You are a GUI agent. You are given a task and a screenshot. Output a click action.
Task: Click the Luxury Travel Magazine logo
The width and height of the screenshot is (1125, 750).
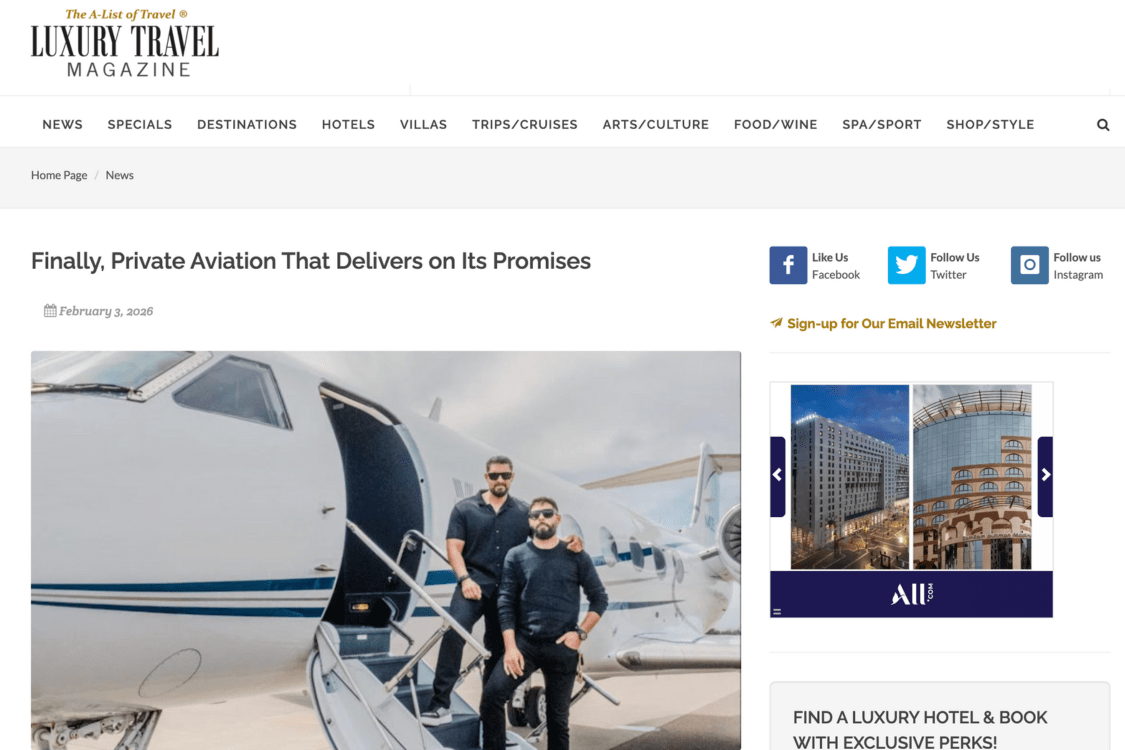125,43
